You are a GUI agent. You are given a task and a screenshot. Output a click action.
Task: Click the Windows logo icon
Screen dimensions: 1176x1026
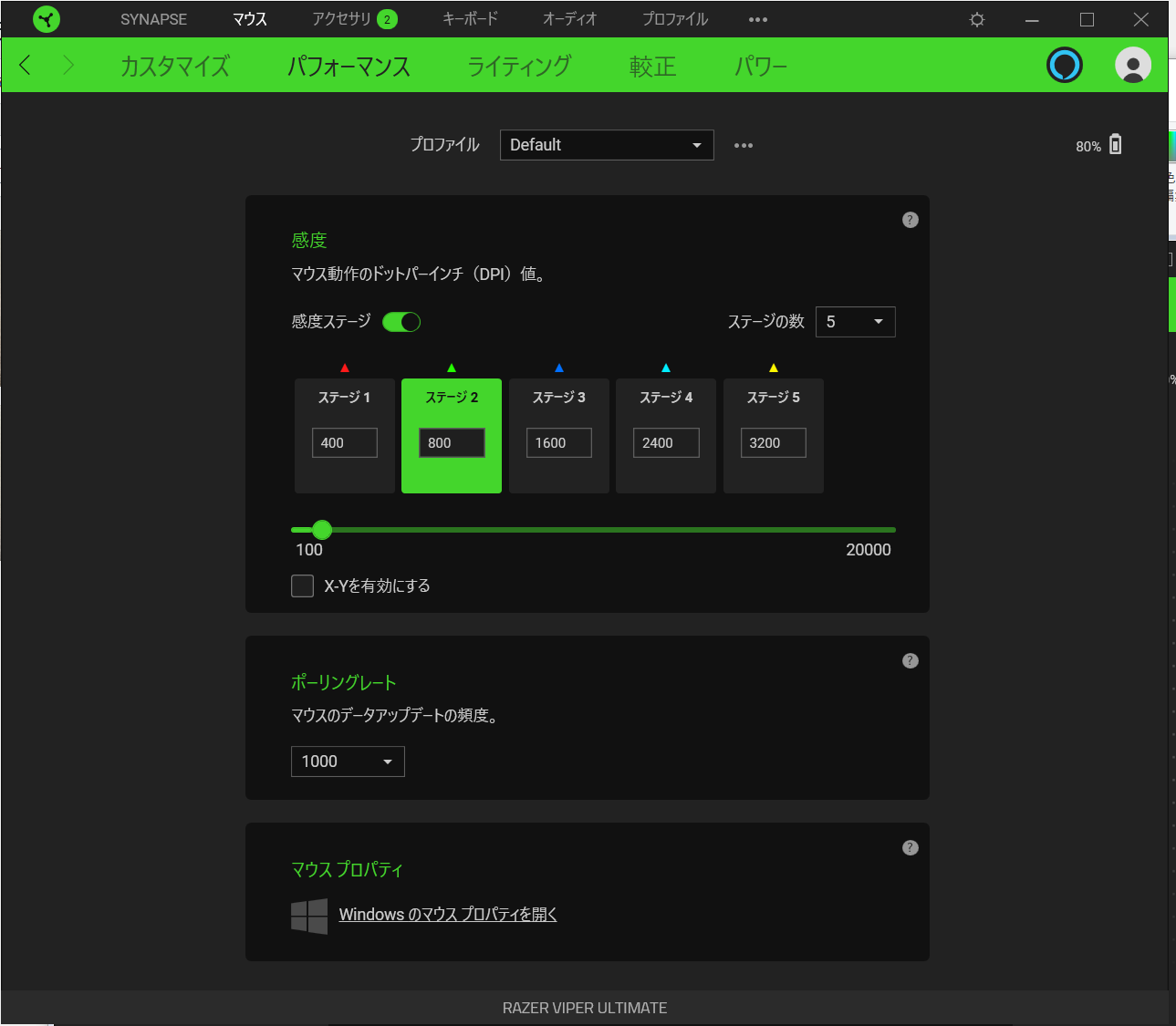point(309,916)
